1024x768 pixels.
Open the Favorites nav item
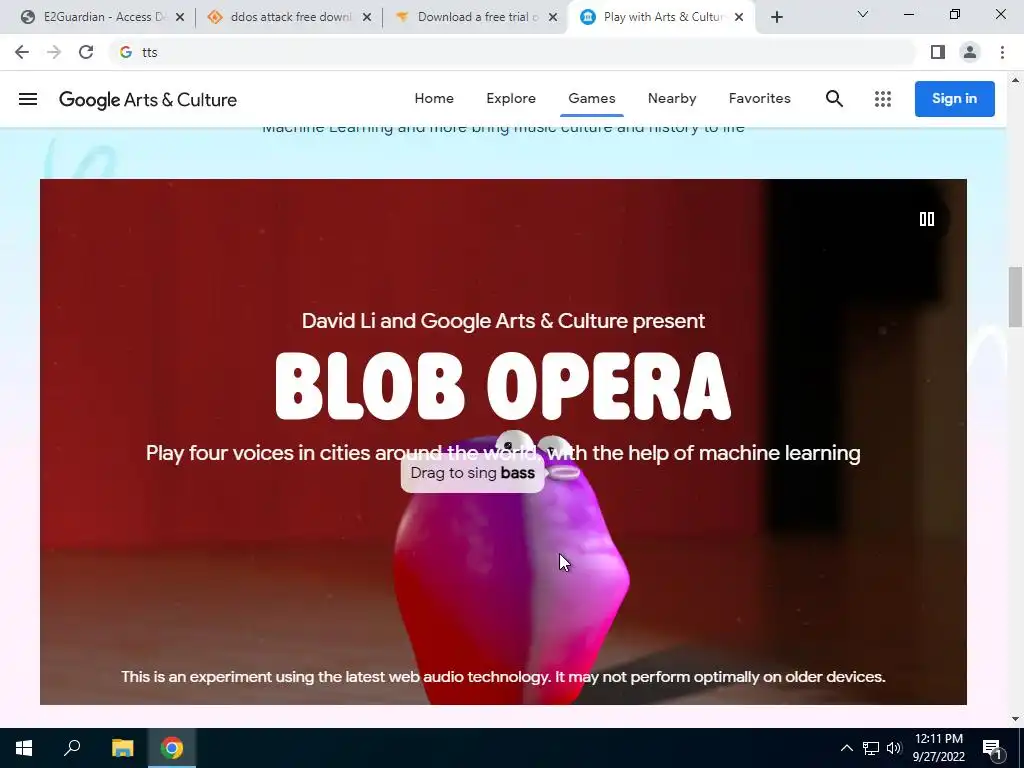coord(760,98)
